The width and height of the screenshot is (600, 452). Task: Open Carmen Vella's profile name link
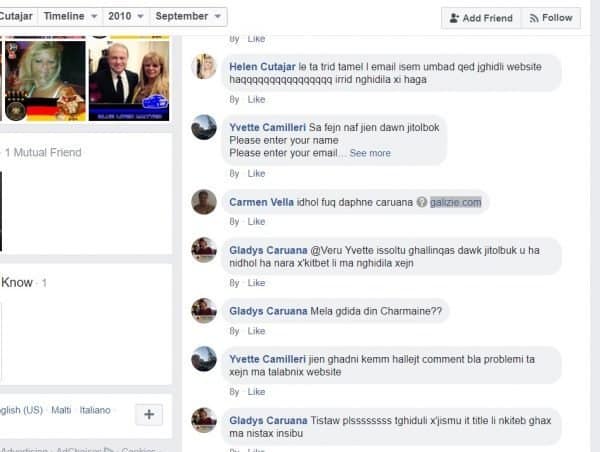pos(262,202)
